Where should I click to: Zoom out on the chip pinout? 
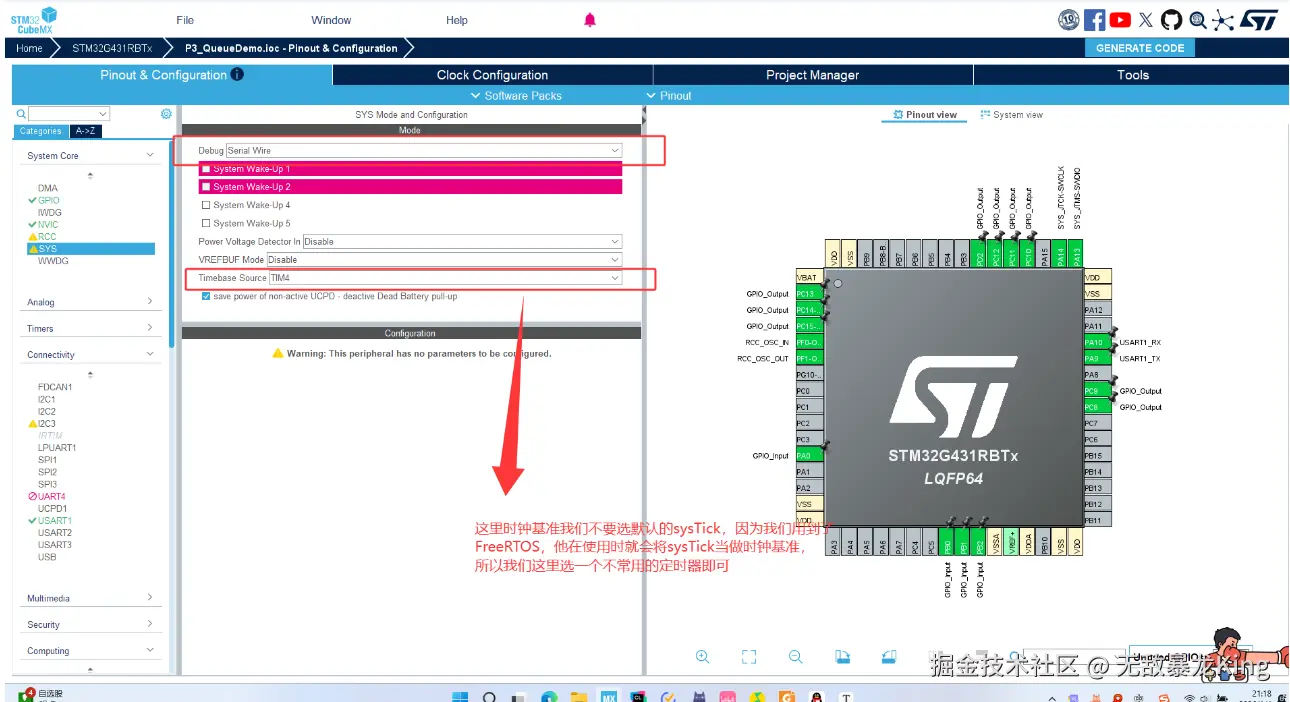(x=796, y=657)
